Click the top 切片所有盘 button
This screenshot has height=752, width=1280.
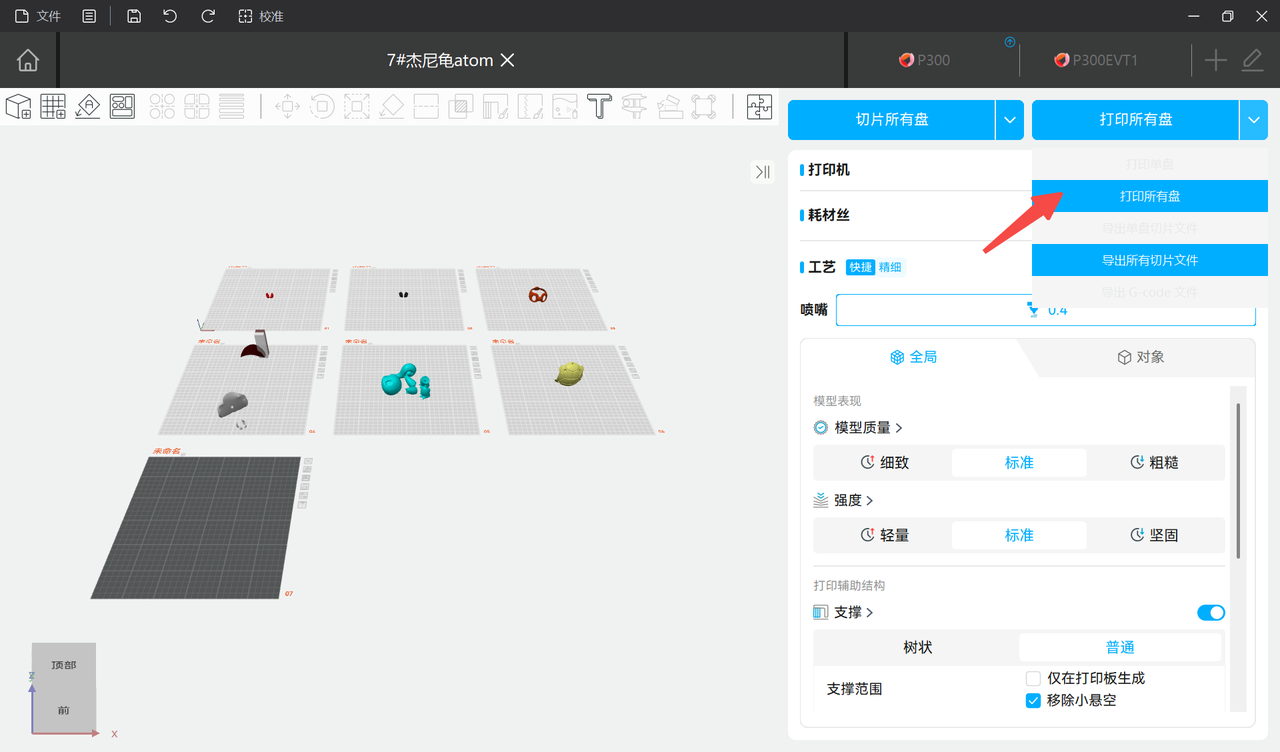click(892, 120)
